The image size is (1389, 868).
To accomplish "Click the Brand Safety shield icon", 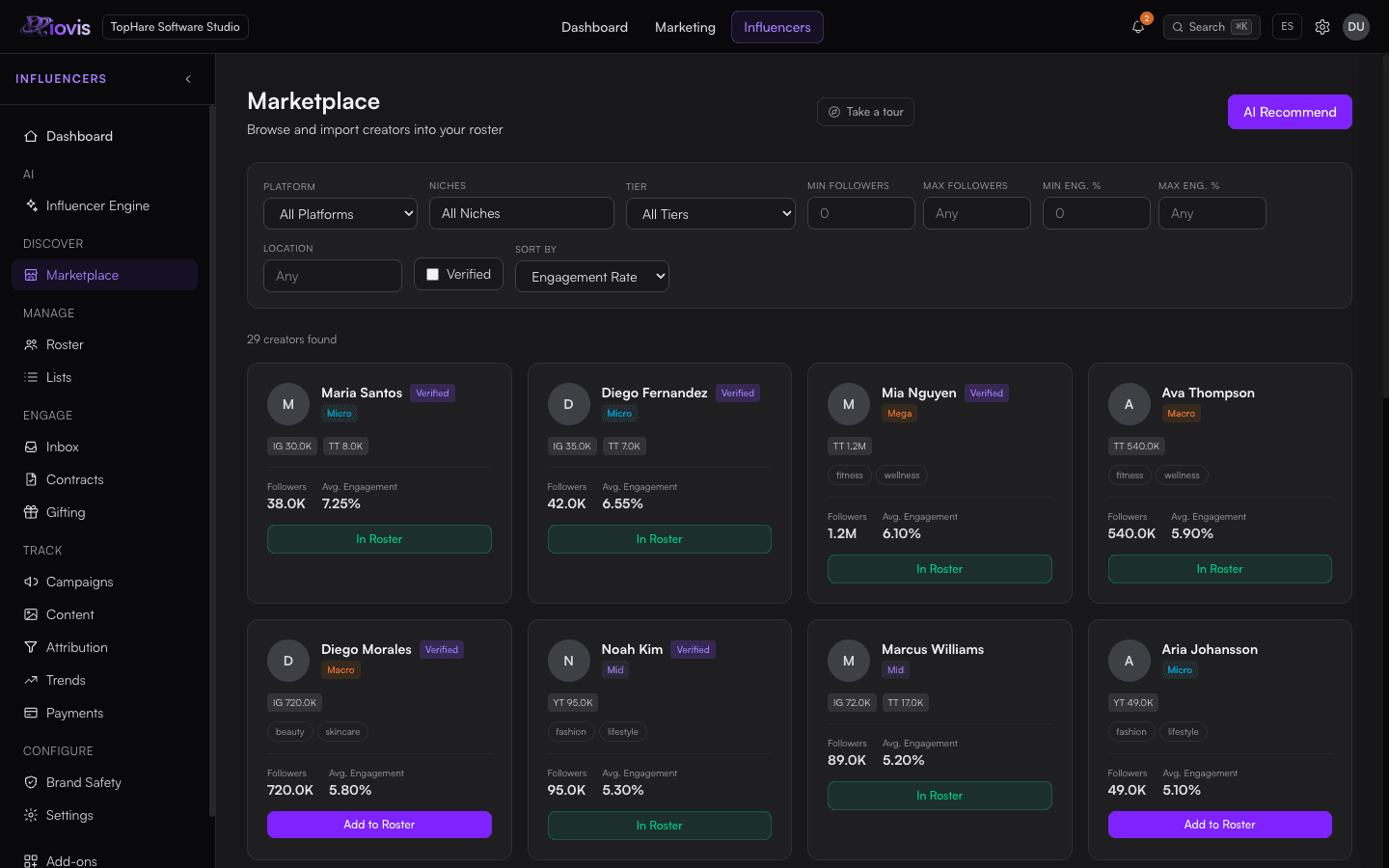I will (31, 782).
